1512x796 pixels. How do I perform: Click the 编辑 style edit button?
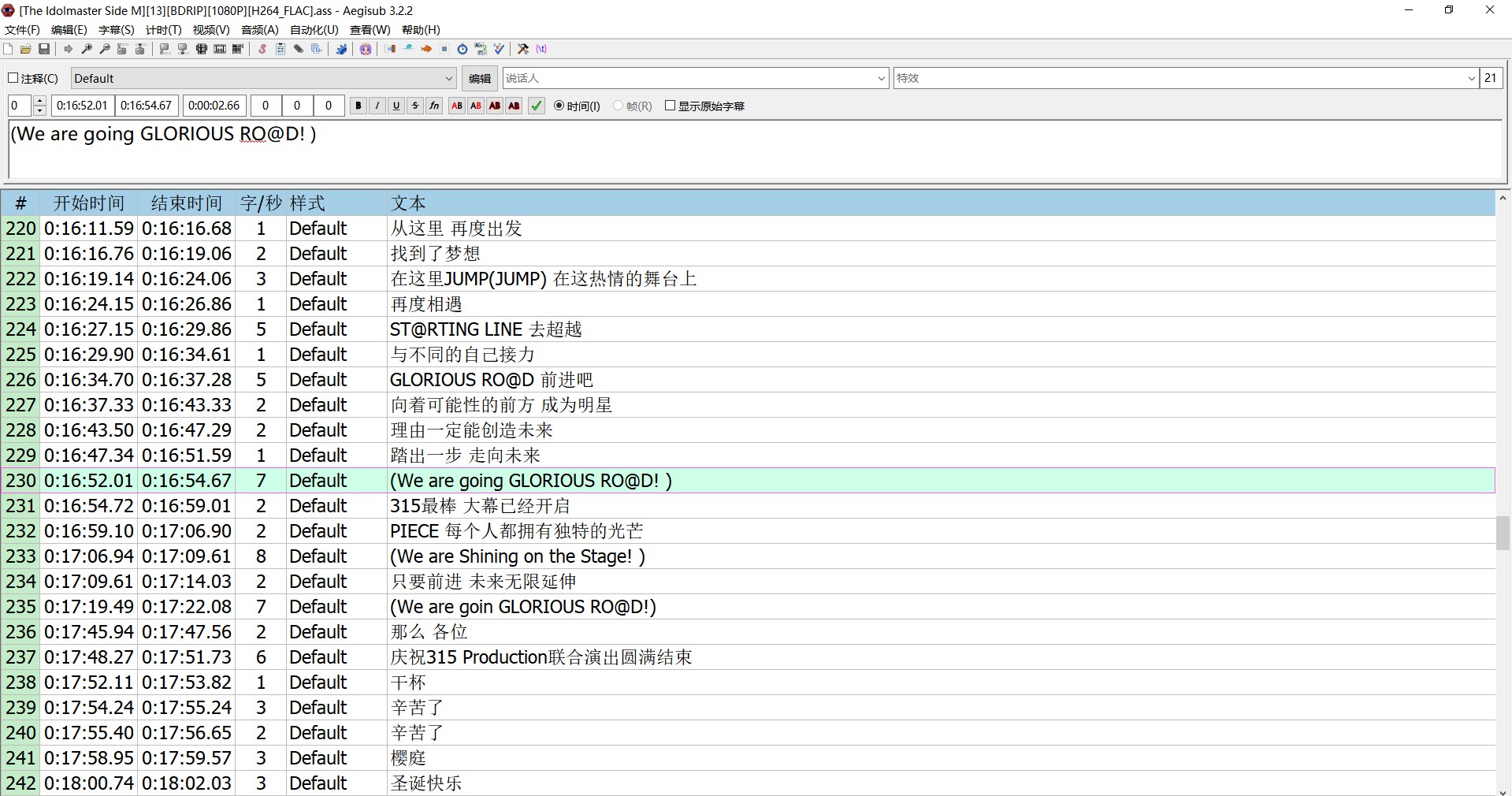point(480,78)
